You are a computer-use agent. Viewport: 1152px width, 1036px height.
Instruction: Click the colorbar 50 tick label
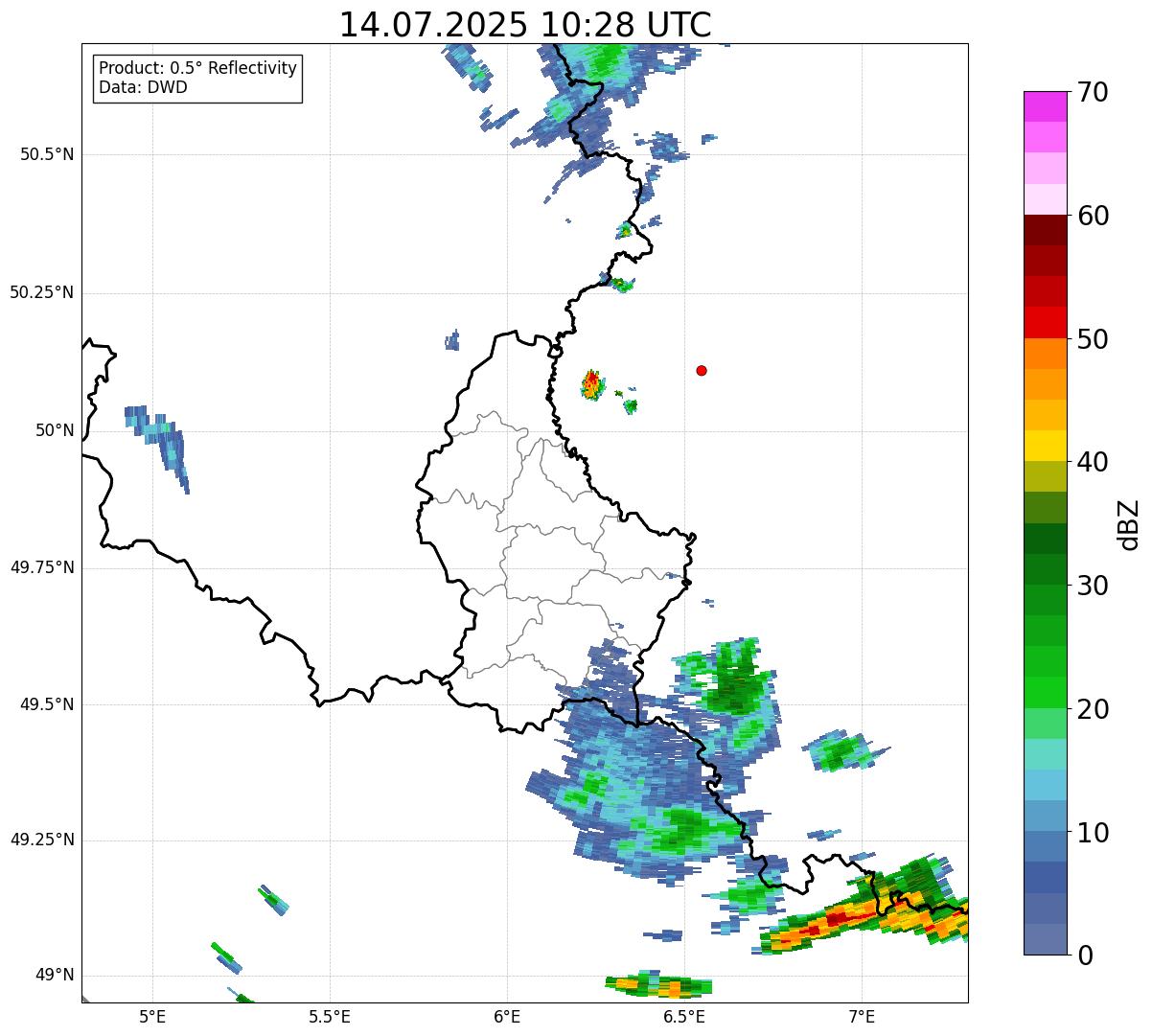point(1093,339)
